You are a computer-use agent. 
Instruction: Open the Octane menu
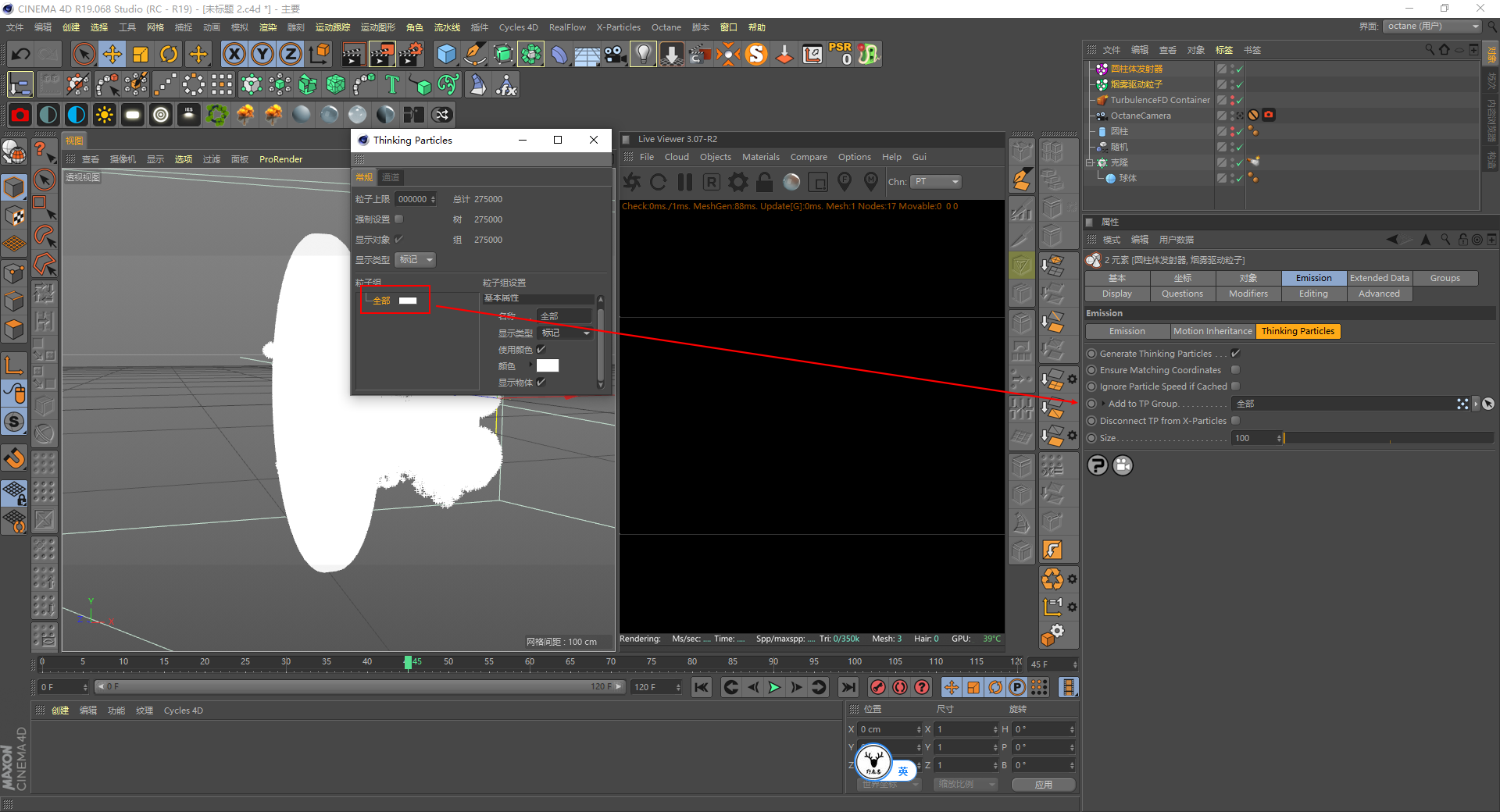click(x=666, y=27)
